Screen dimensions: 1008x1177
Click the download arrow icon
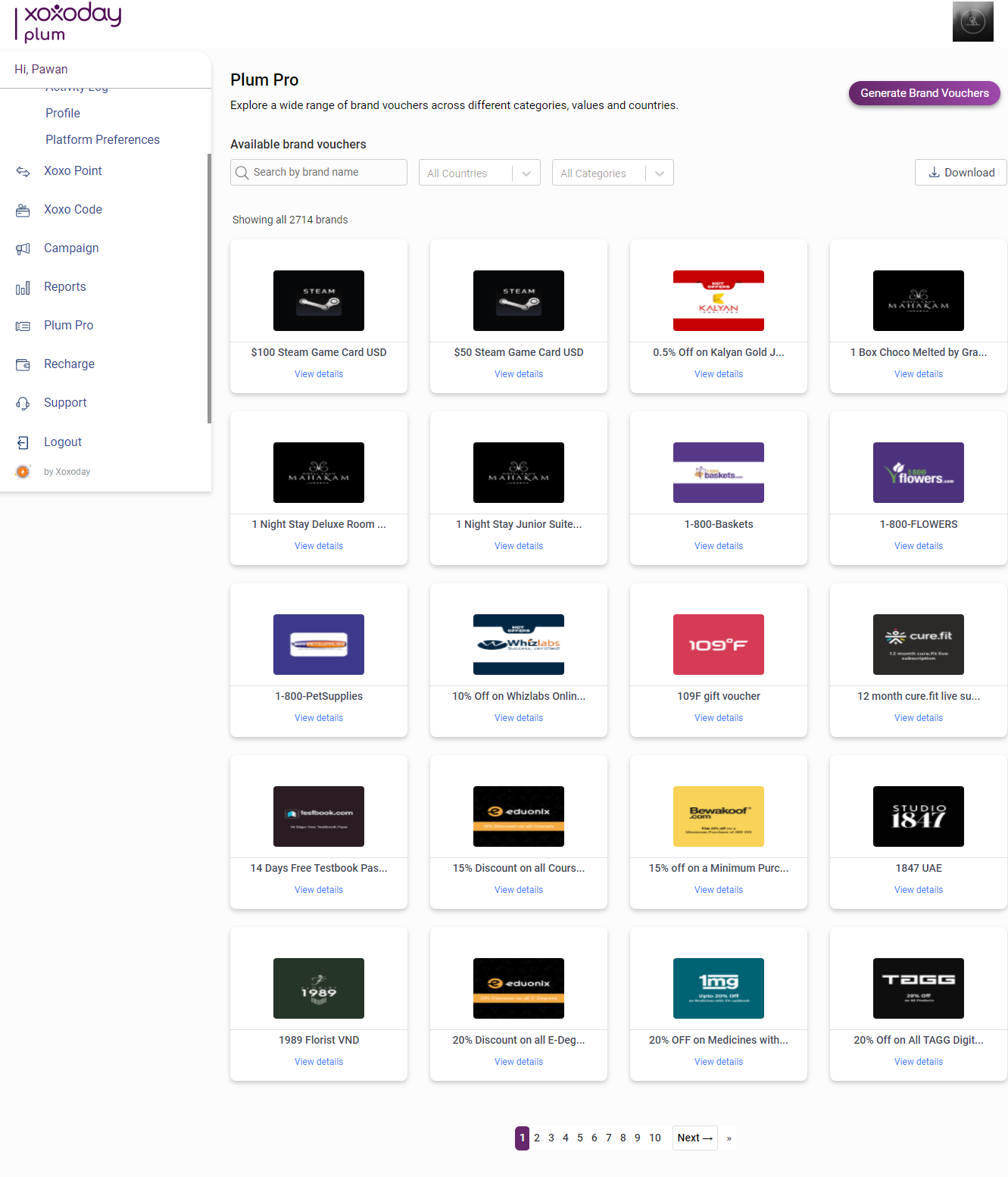(935, 173)
